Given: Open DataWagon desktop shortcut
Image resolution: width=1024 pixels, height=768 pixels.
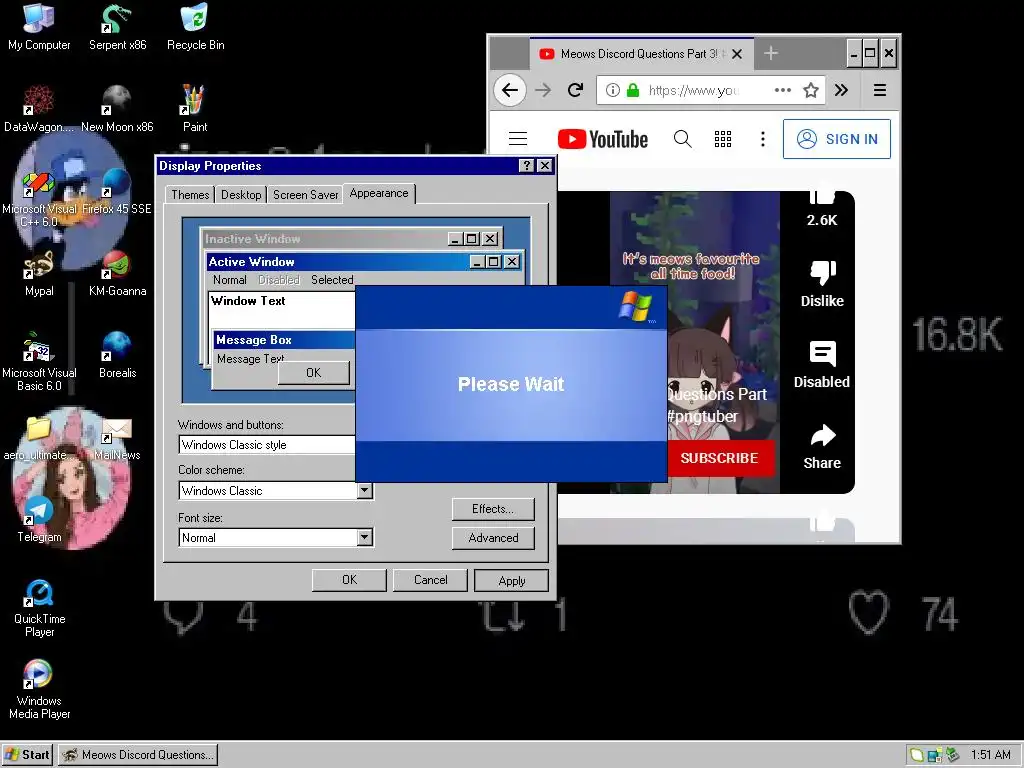Looking at the screenshot, I should (x=39, y=108).
